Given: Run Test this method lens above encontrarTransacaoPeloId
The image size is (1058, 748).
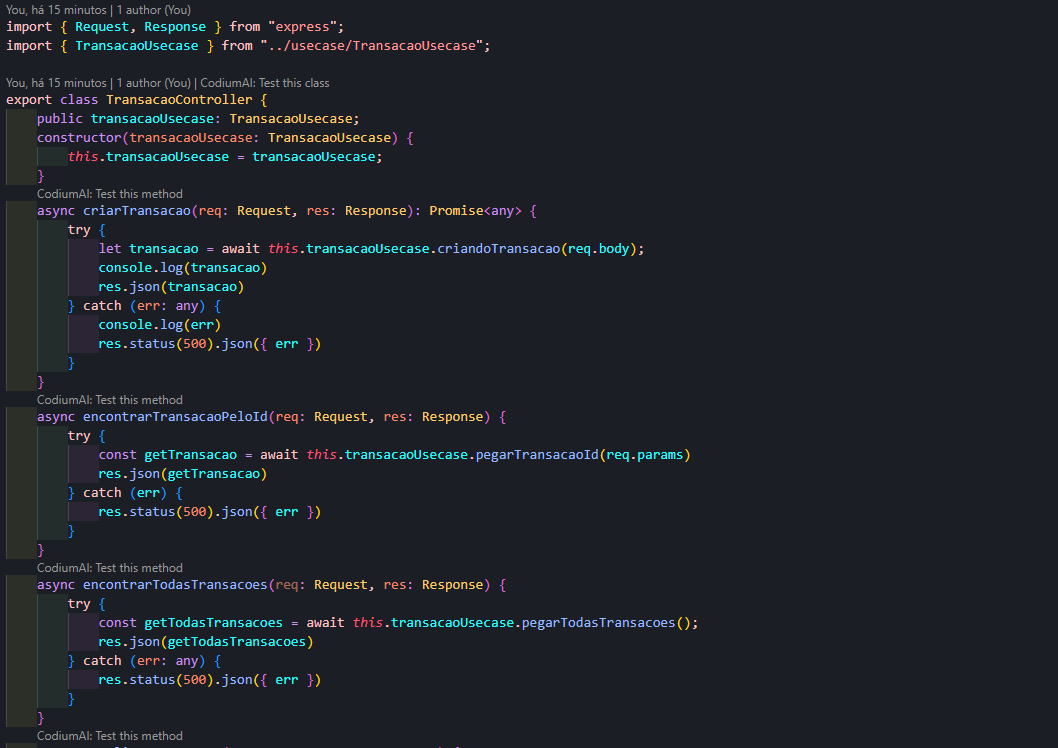Looking at the screenshot, I should [x=109, y=400].
